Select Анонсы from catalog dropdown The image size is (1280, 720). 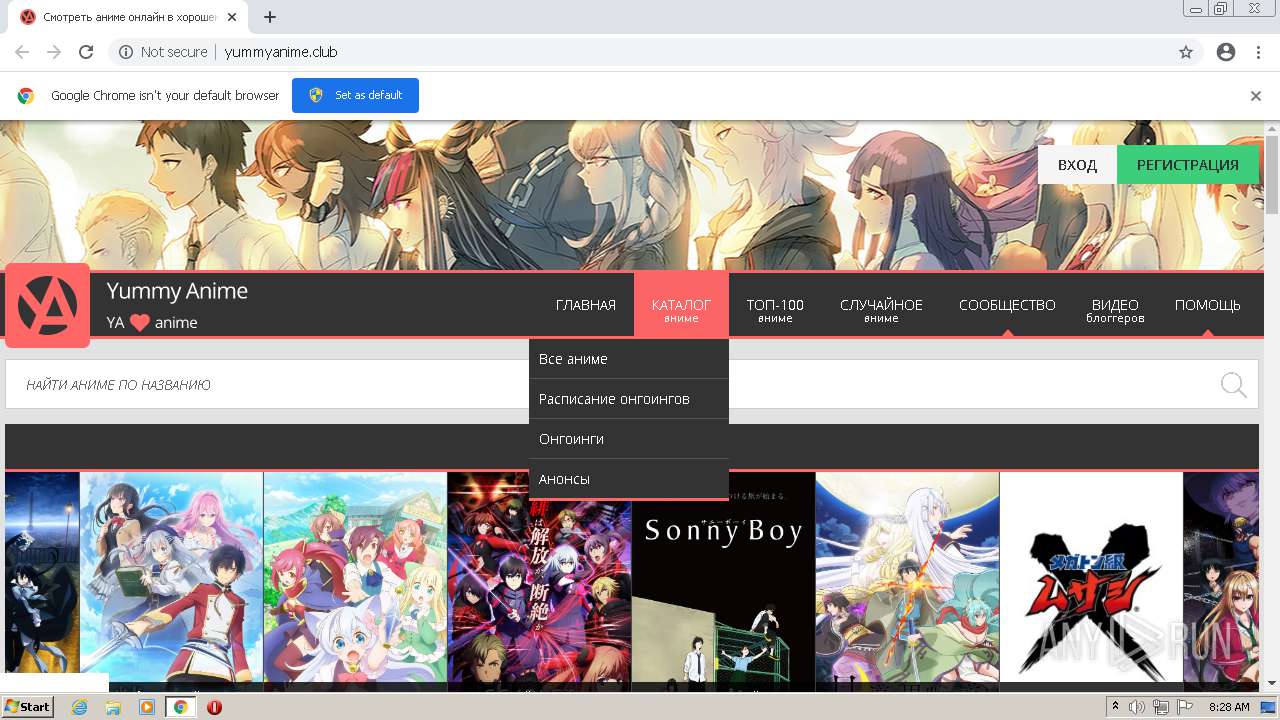pos(629,479)
